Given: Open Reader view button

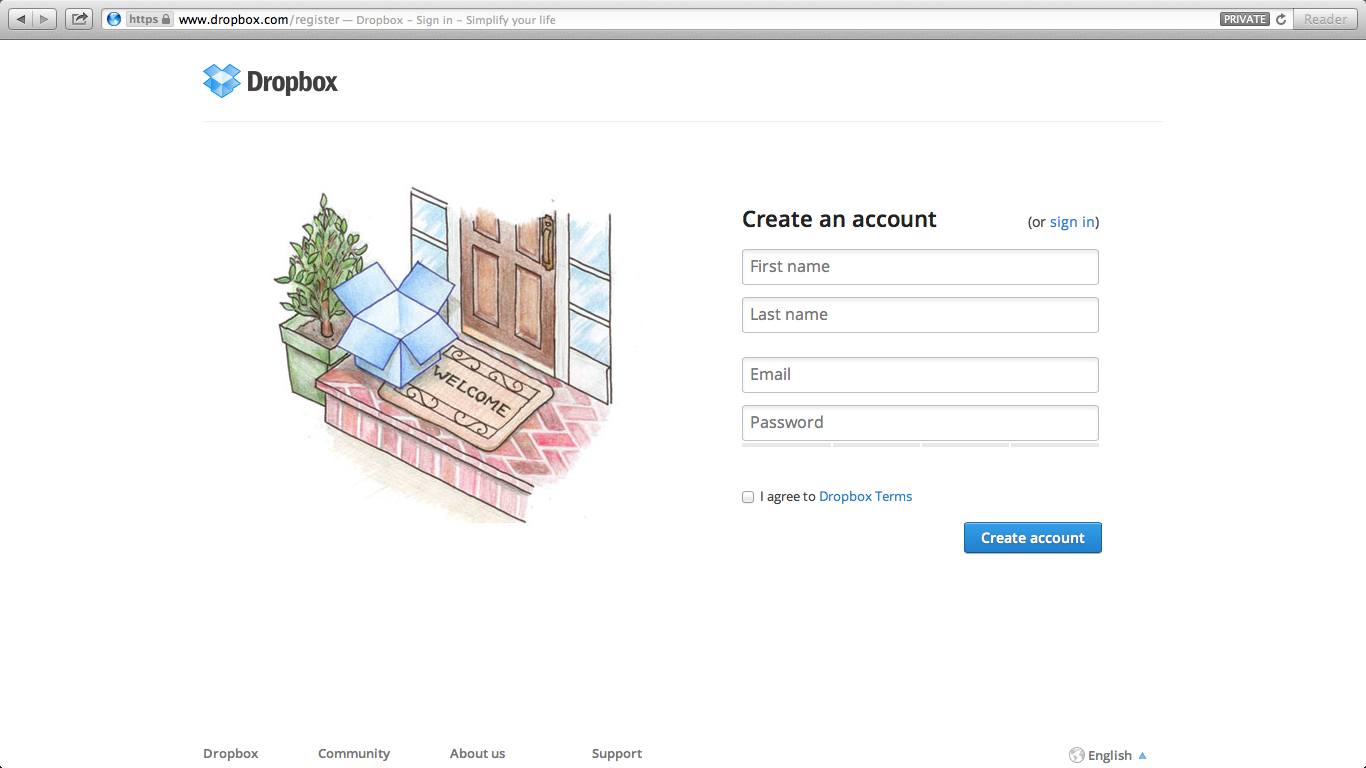Looking at the screenshot, I should (x=1325, y=19).
